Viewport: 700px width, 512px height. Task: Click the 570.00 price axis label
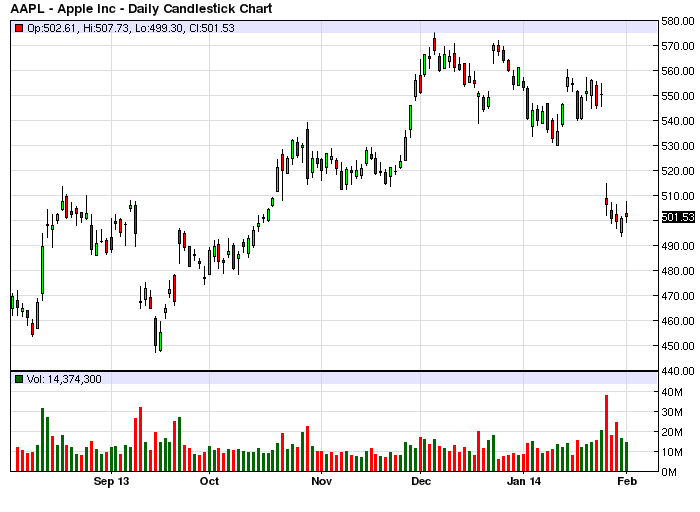(678, 46)
